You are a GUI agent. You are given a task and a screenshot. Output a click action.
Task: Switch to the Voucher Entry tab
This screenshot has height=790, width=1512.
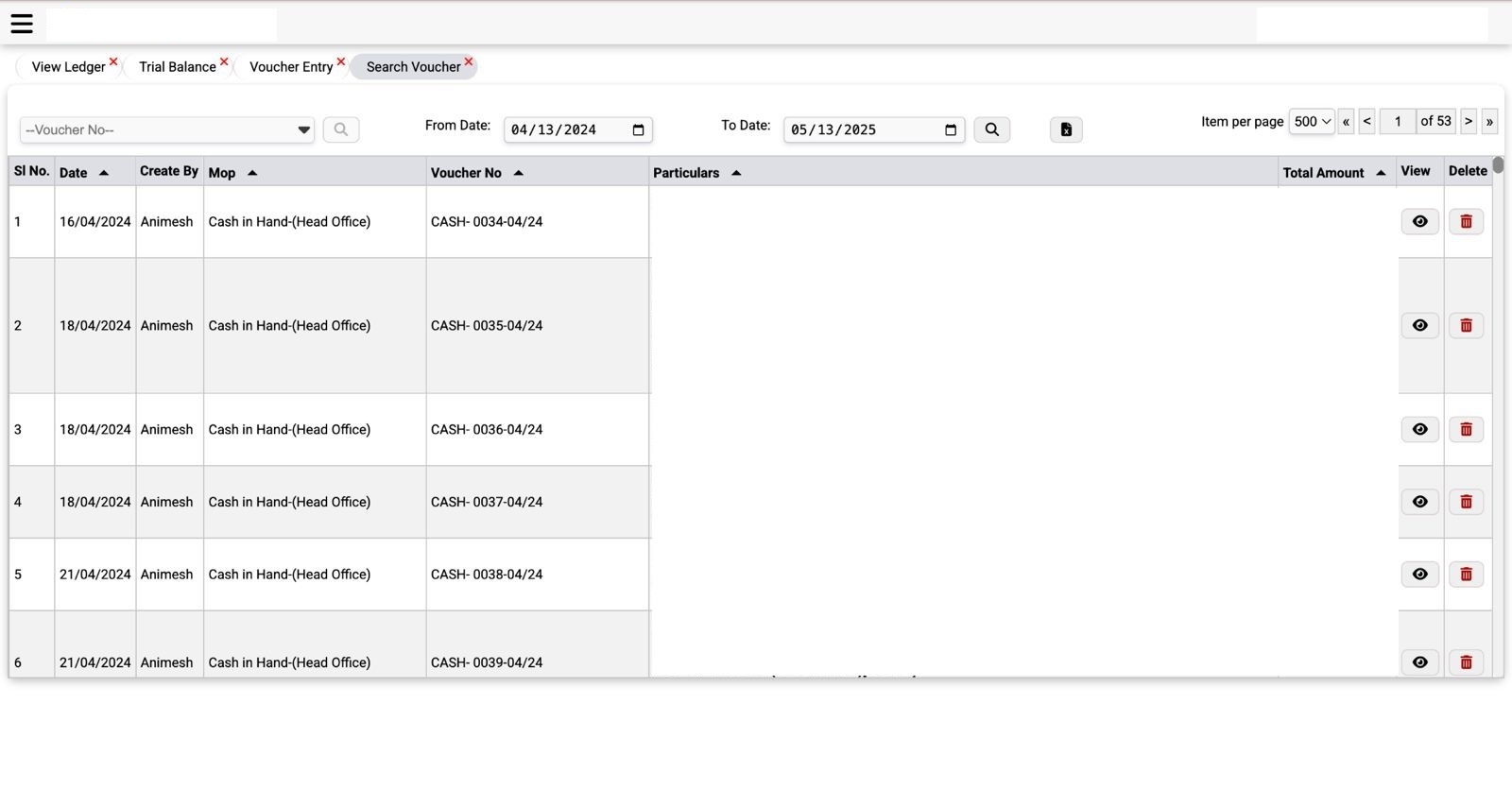(290, 67)
